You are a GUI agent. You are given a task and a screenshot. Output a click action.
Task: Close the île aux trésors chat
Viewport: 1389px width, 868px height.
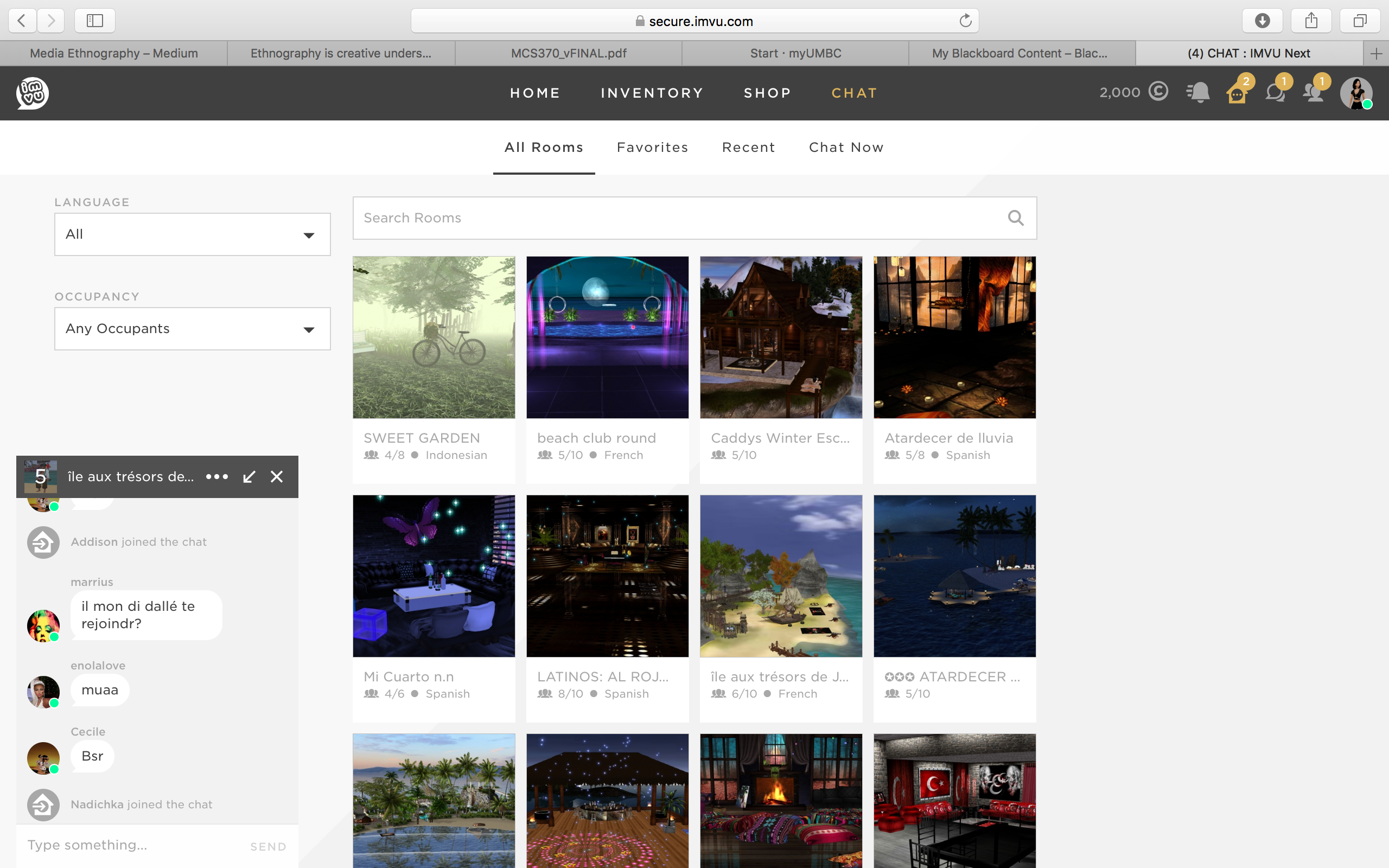[277, 476]
